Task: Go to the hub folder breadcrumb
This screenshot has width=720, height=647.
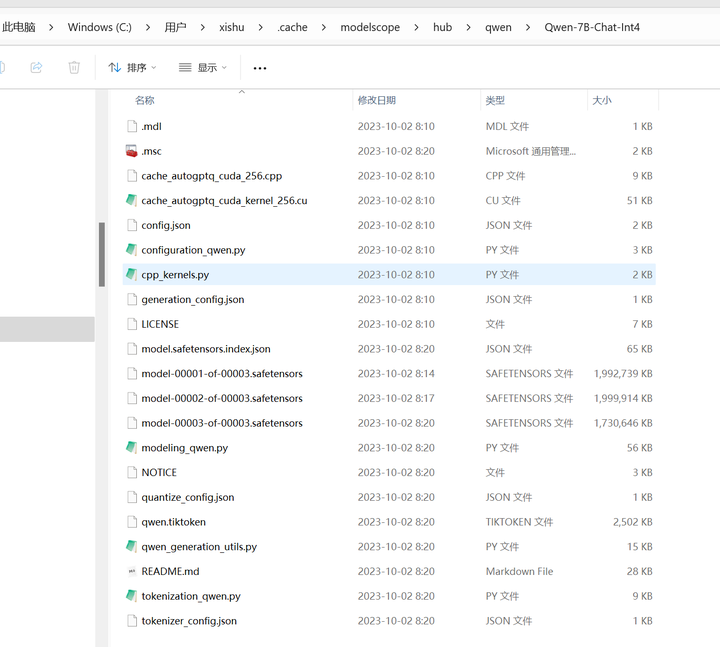Action: (442, 27)
